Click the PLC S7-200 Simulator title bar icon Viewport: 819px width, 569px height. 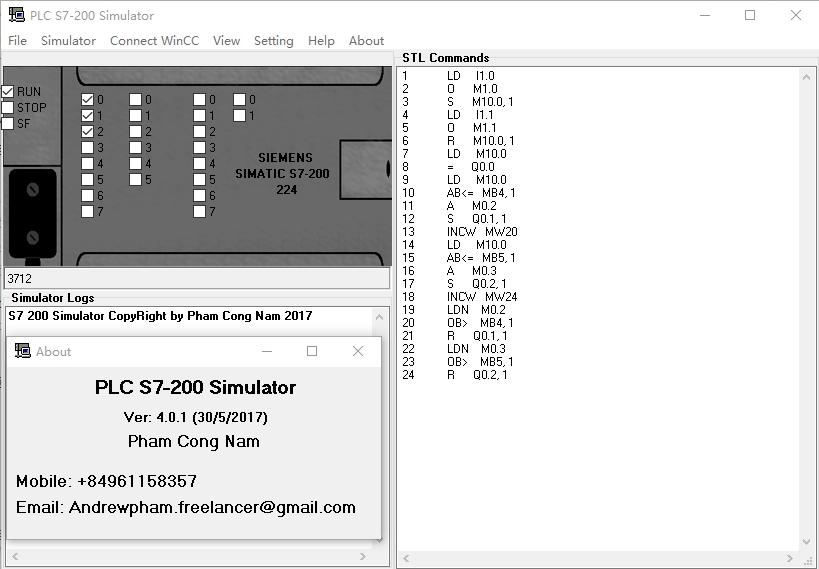17,15
